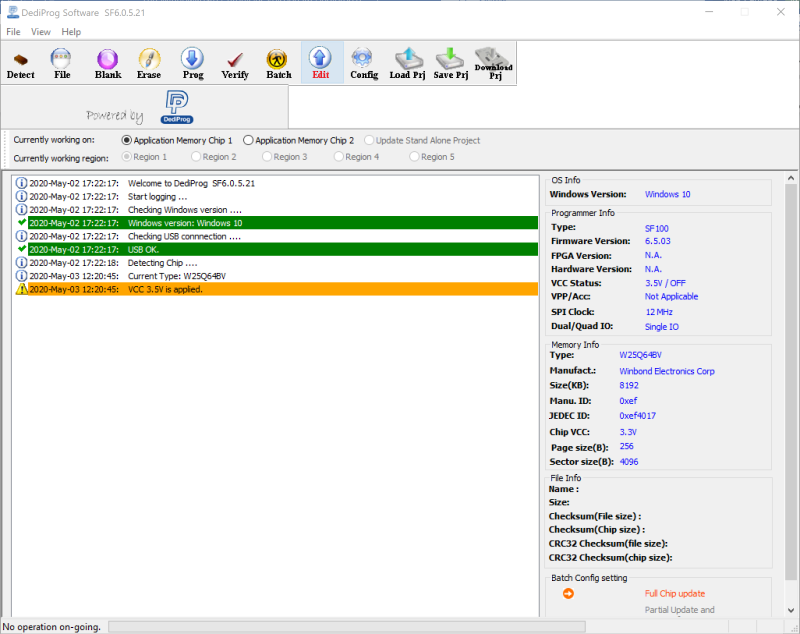The height and width of the screenshot is (634, 800).
Task: Click the Sector size value 4096
Action: pyautogui.click(x=629, y=462)
